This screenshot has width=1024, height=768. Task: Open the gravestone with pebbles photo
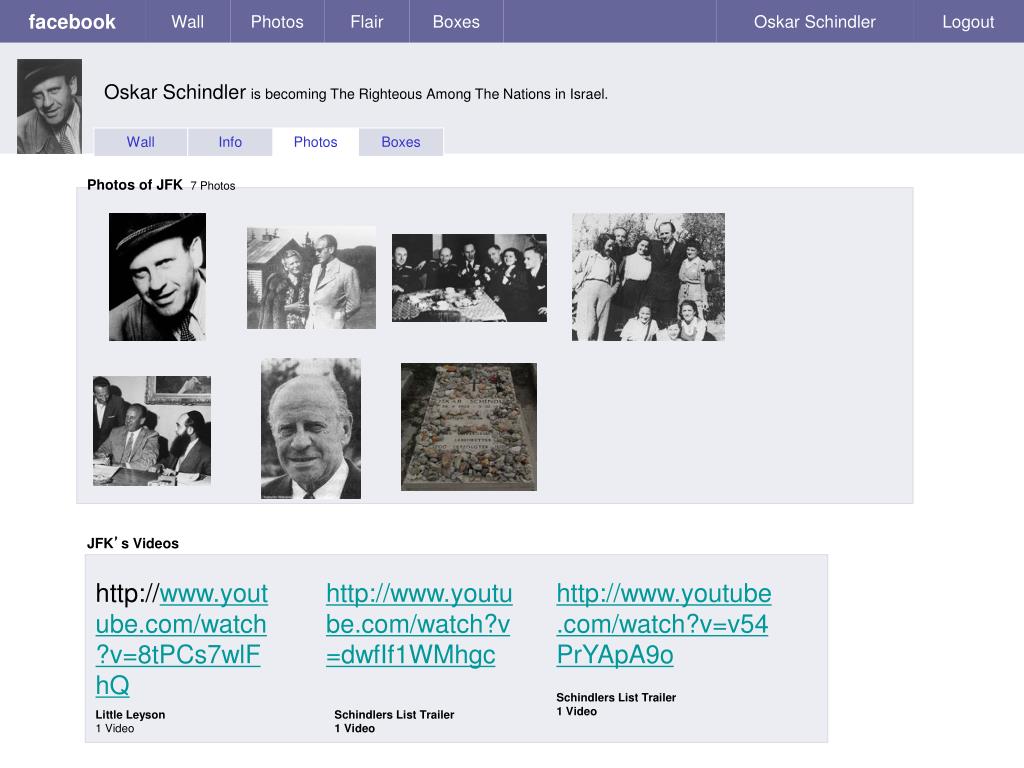[469, 427]
